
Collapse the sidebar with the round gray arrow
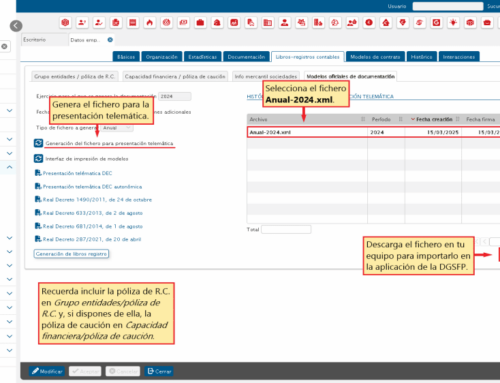16,26
